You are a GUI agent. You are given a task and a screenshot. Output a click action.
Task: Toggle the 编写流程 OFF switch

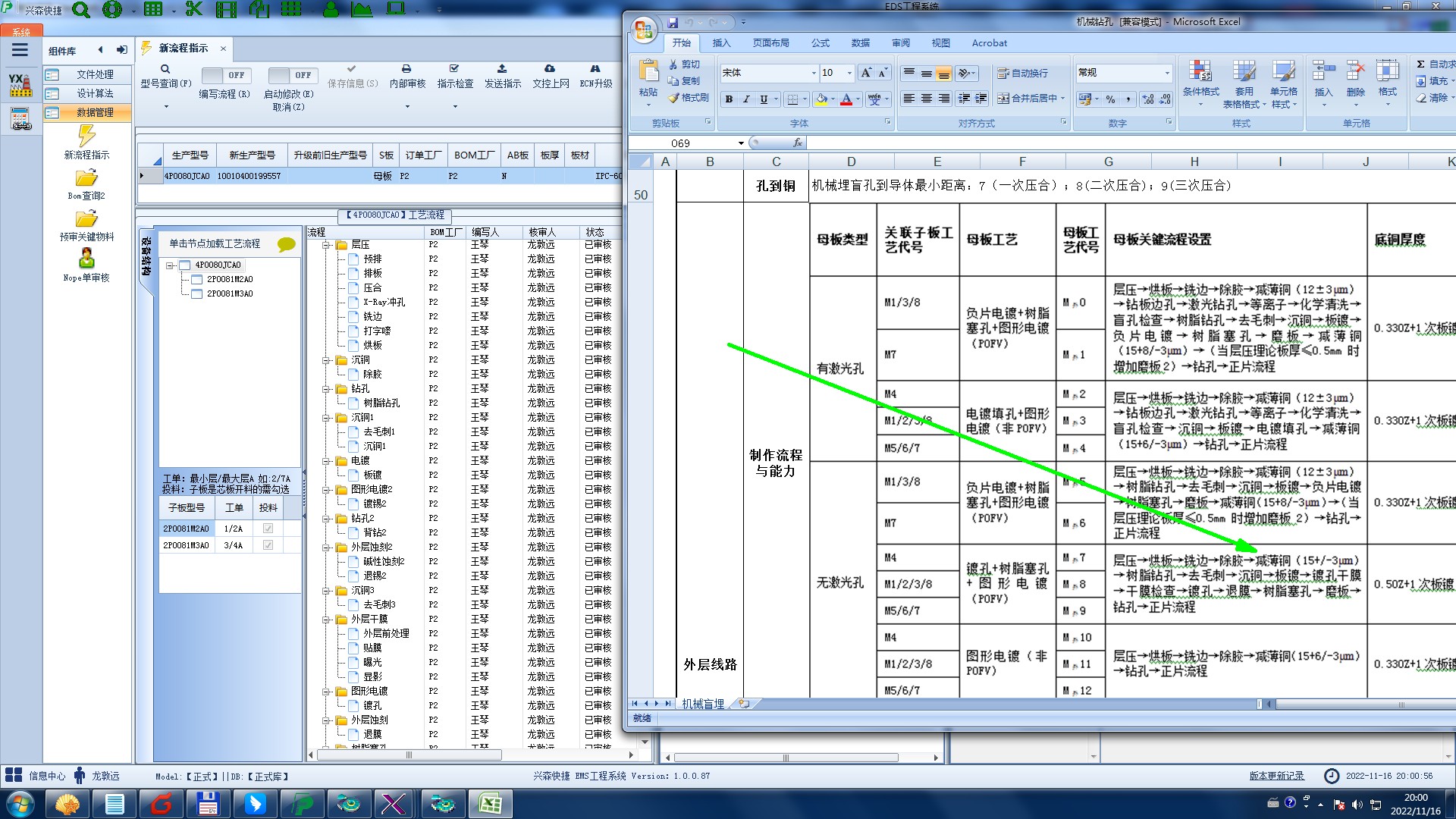(225, 75)
